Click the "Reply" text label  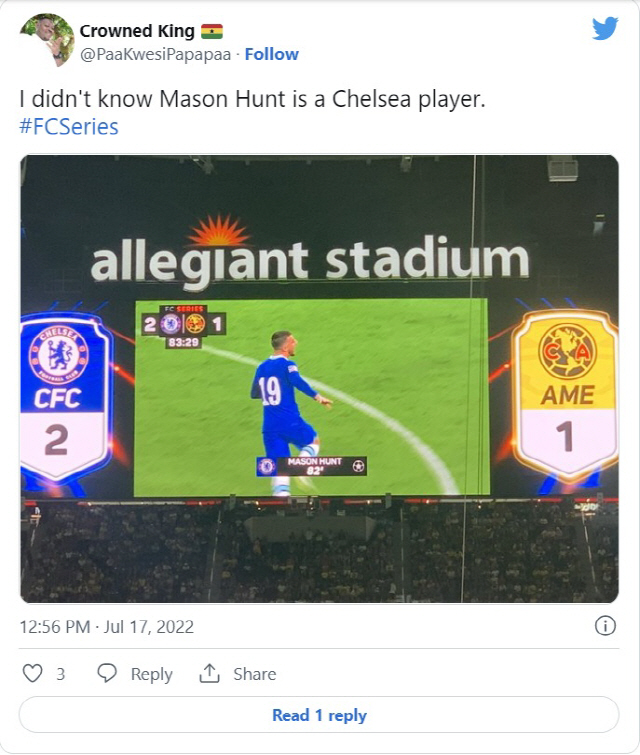(151, 674)
